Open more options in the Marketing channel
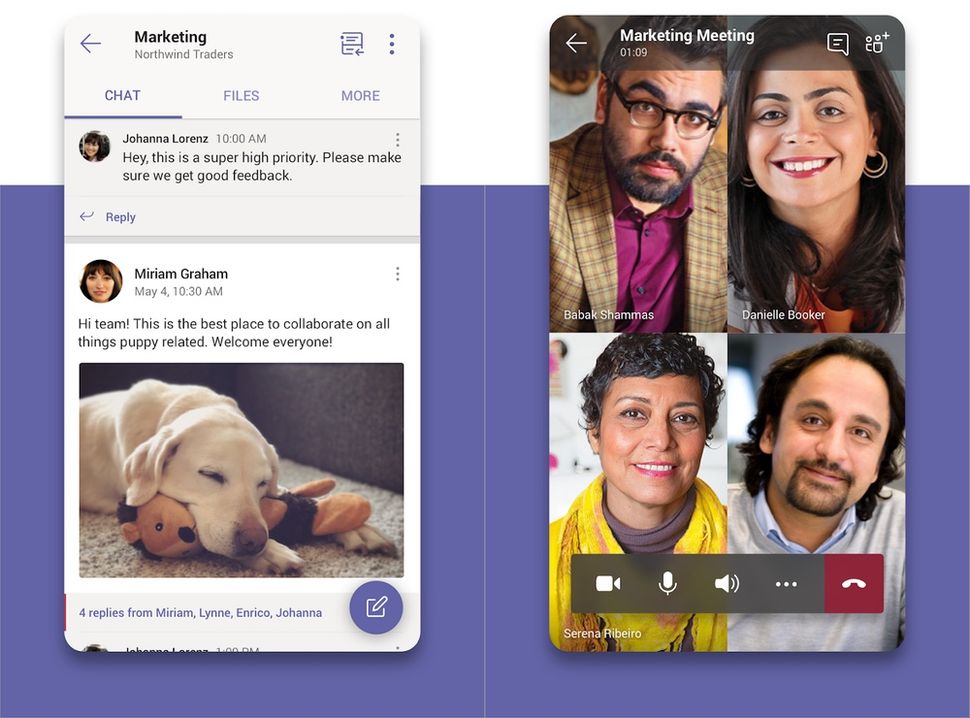Image resolution: width=970 pixels, height=718 pixels. click(x=392, y=43)
